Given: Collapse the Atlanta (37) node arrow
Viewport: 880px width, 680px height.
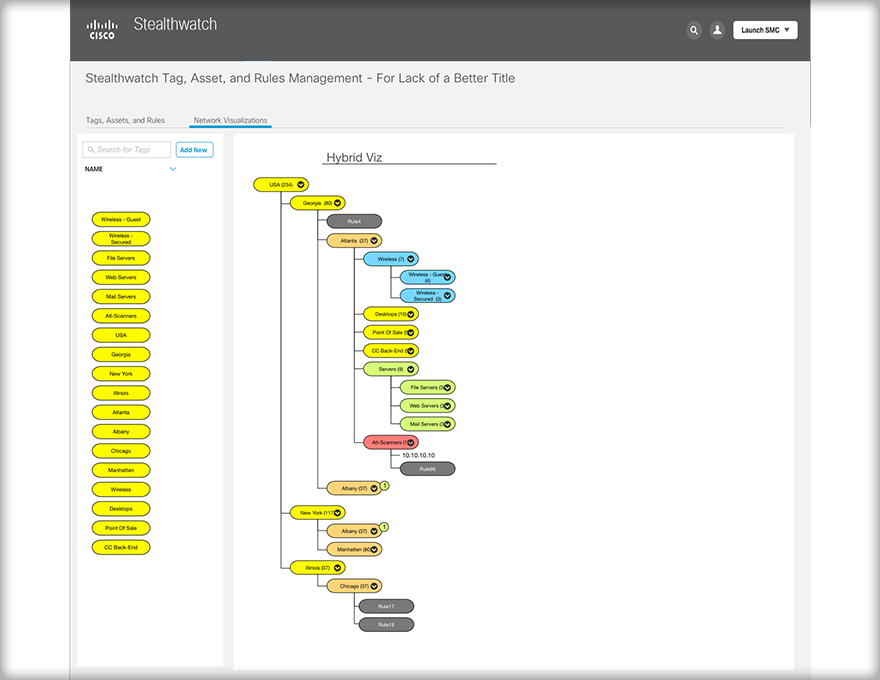Looking at the screenshot, I should (374, 241).
